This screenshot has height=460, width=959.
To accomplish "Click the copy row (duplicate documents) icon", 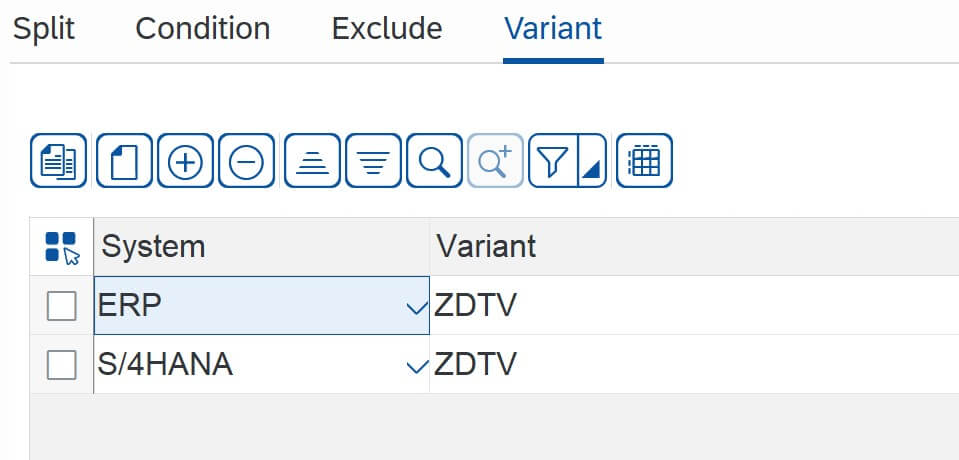I will (x=58, y=160).
